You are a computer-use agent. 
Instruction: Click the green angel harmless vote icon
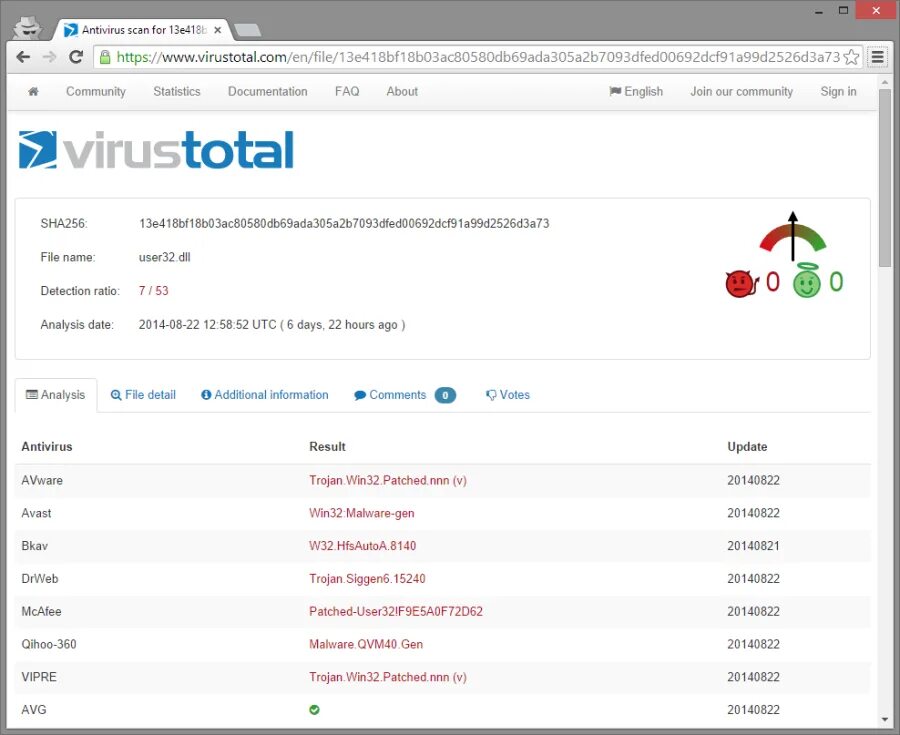807,281
